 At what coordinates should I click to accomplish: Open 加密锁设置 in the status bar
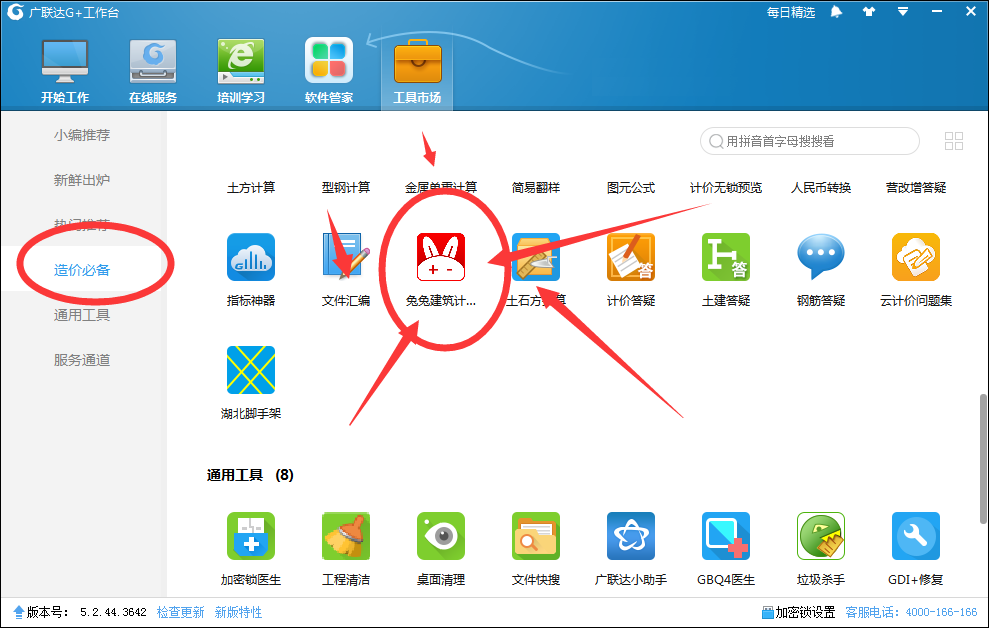click(799, 612)
